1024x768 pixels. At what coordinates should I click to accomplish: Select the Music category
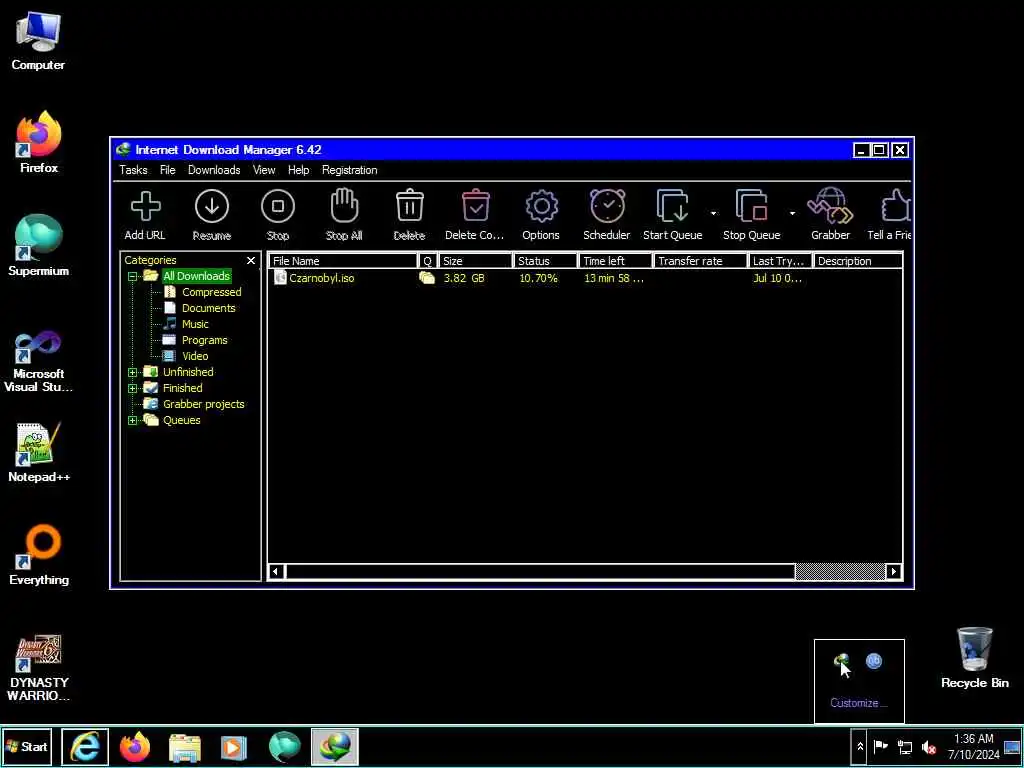(195, 324)
